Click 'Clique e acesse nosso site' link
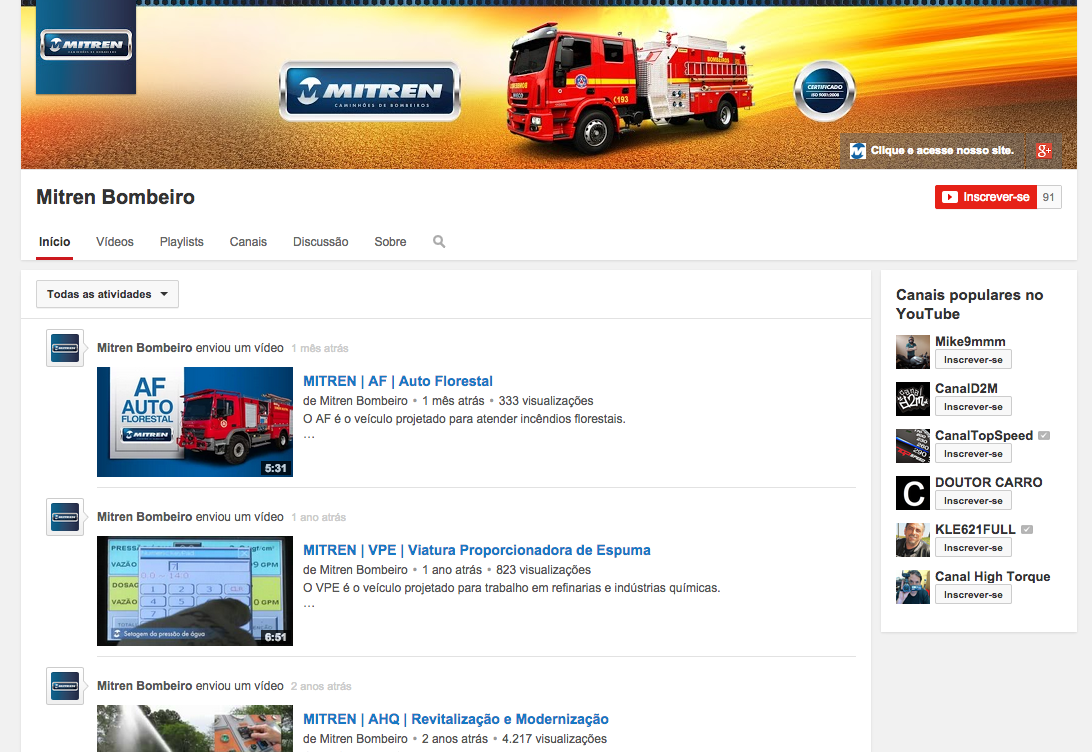This screenshot has width=1092, height=752. coord(932,150)
